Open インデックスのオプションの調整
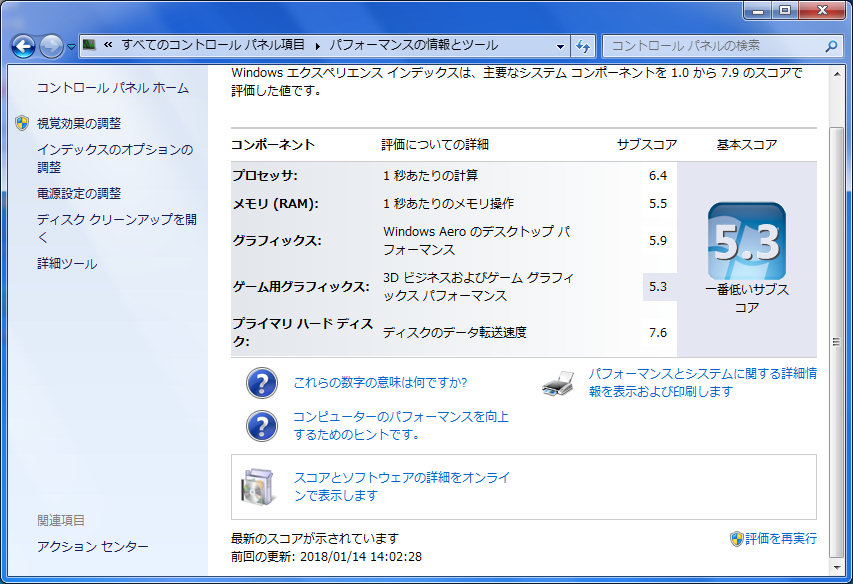The image size is (853, 584). [115, 158]
